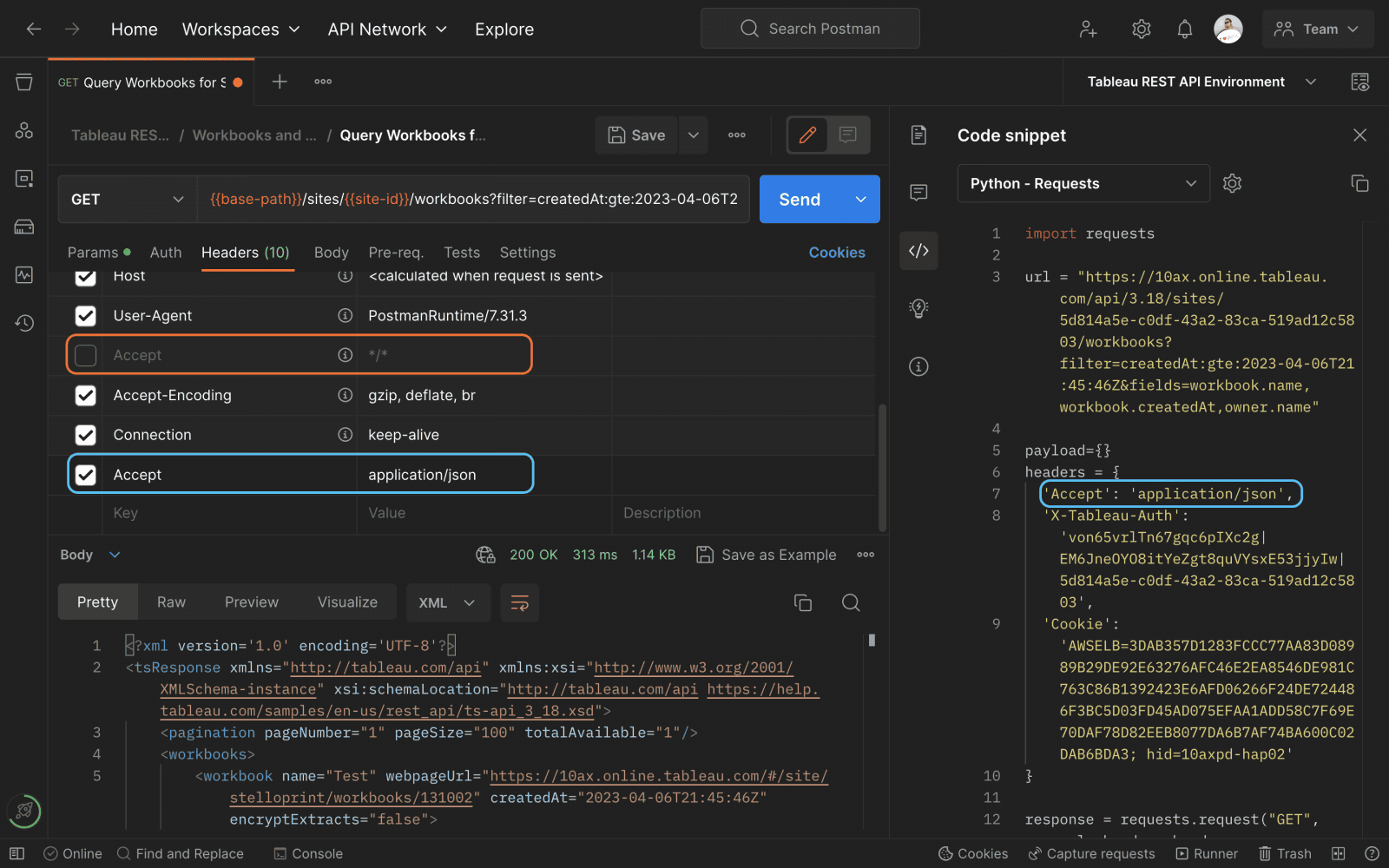
Task: Switch to the Auth tab
Action: (x=166, y=253)
